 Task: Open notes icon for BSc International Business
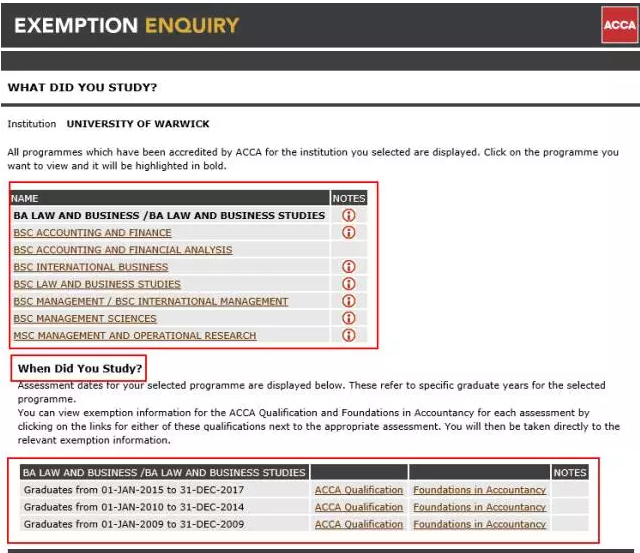[349, 267]
